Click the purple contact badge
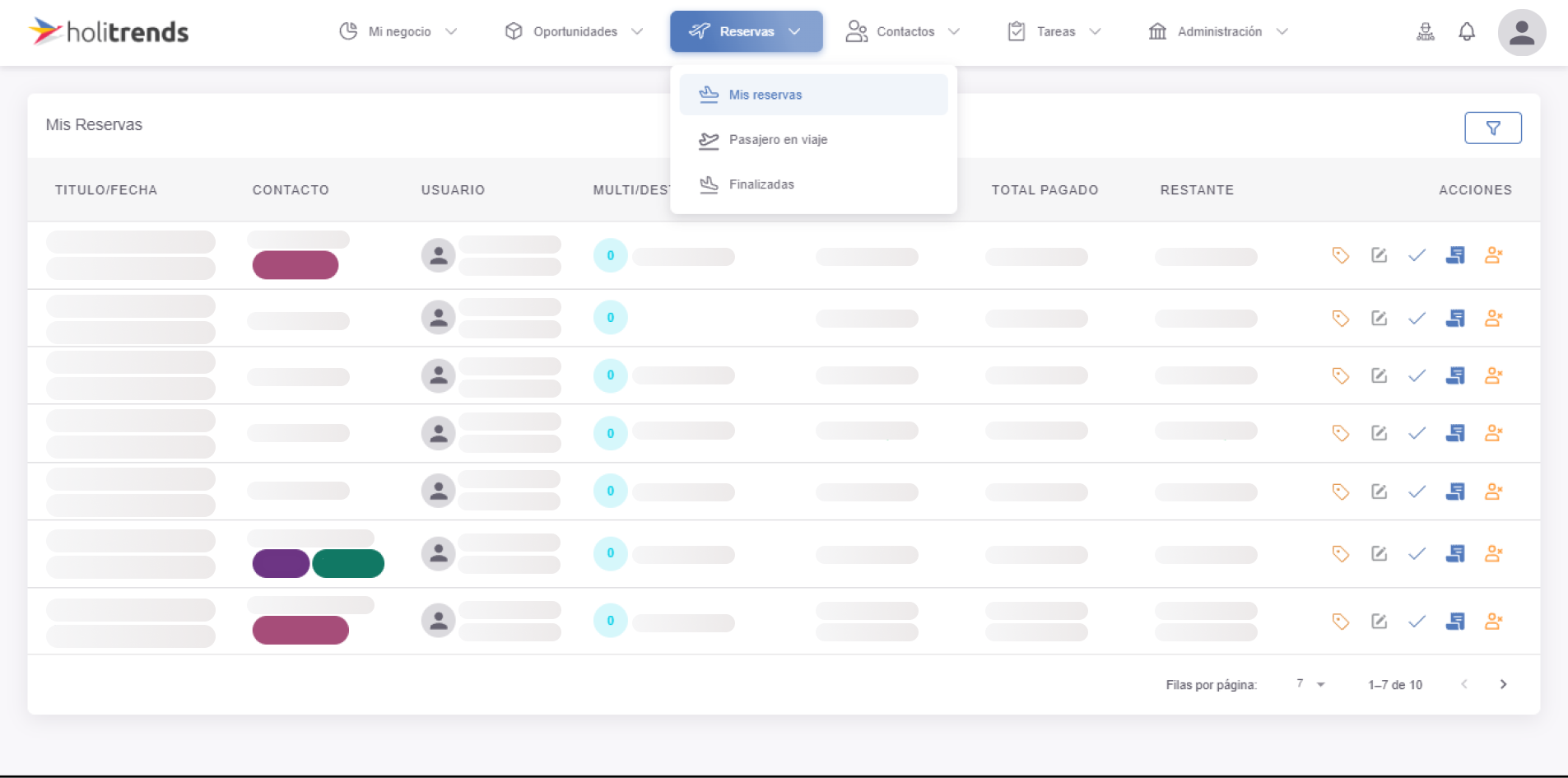The height and width of the screenshot is (778, 1568). click(x=281, y=564)
